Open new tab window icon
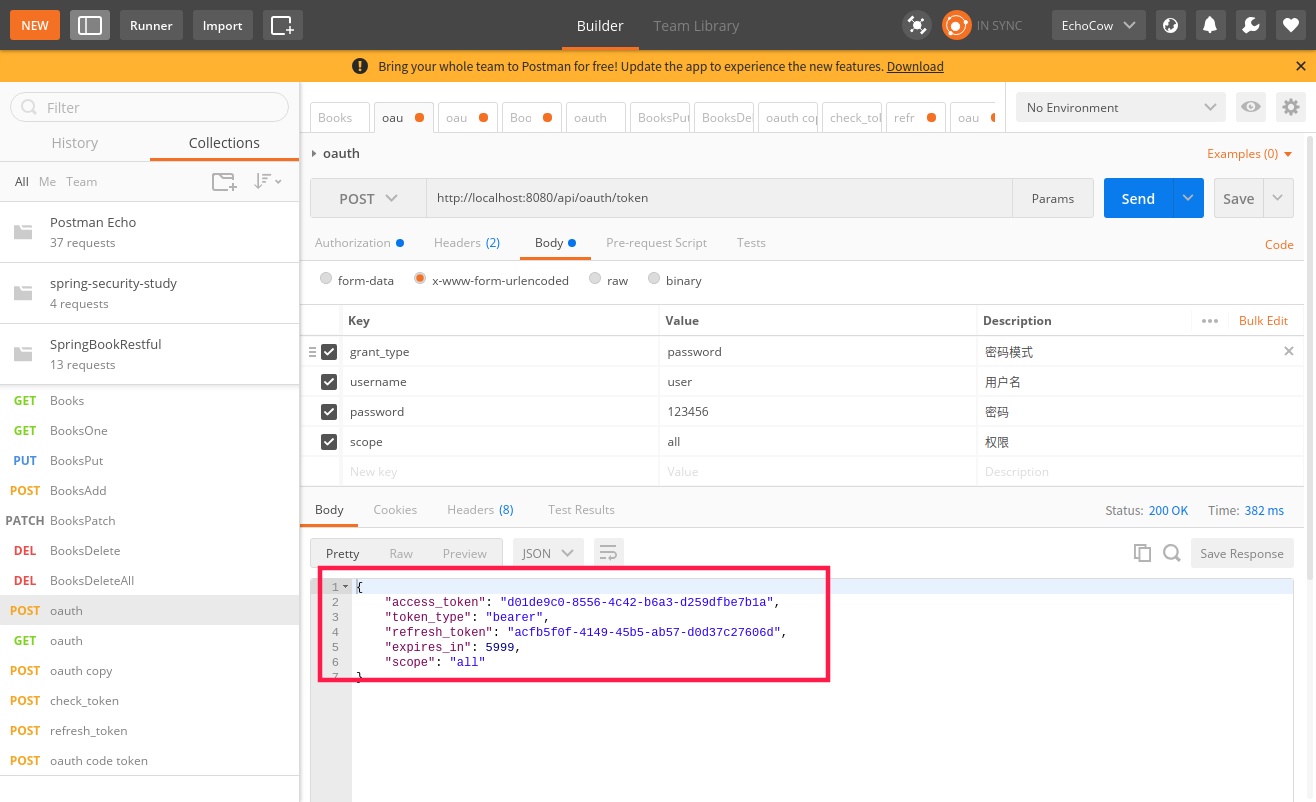Image resolution: width=1316 pixels, height=802 pixels. click(283, 25)
